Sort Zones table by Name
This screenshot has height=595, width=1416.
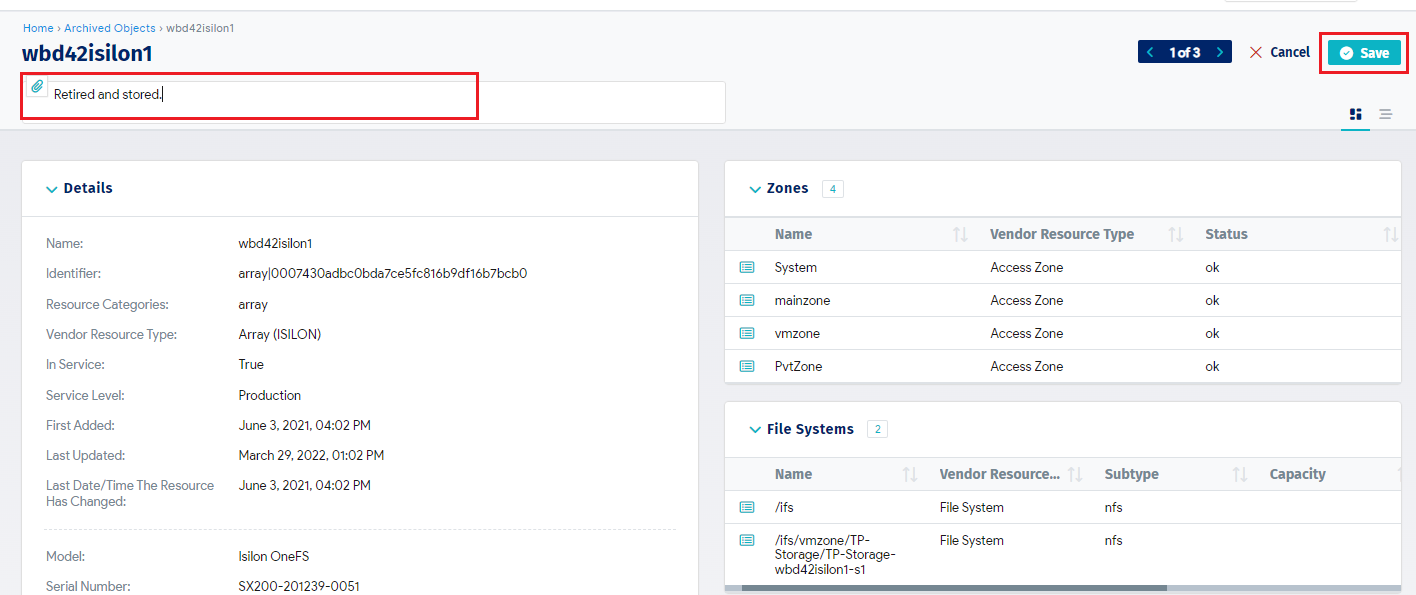[x=960, y=234]
